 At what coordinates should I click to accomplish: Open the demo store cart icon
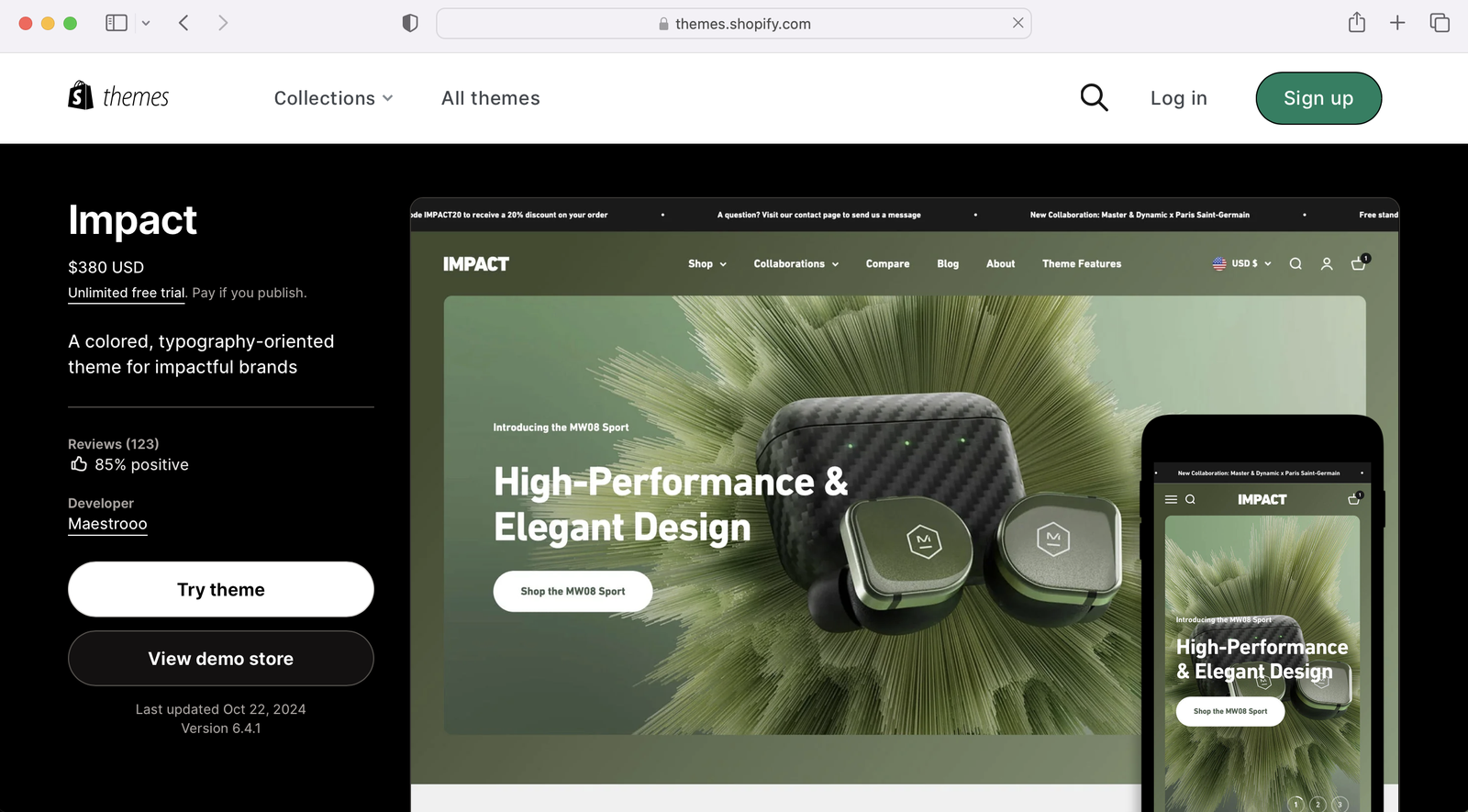pos(1359,263)
